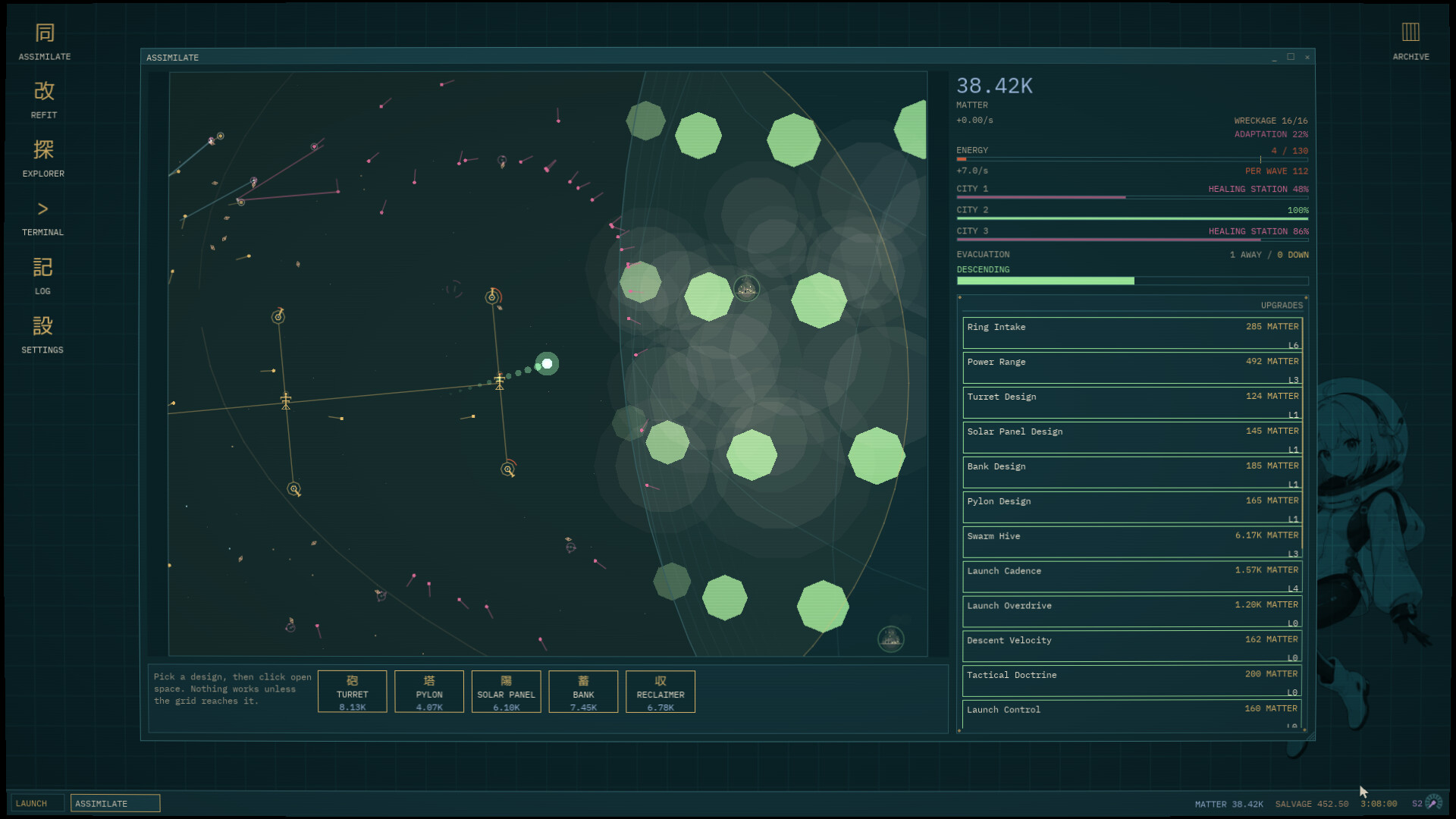Click the city icon at map bottom-right
Image resolution: width=1456 pixels, height=819 pixels.
tap(891, 639)
